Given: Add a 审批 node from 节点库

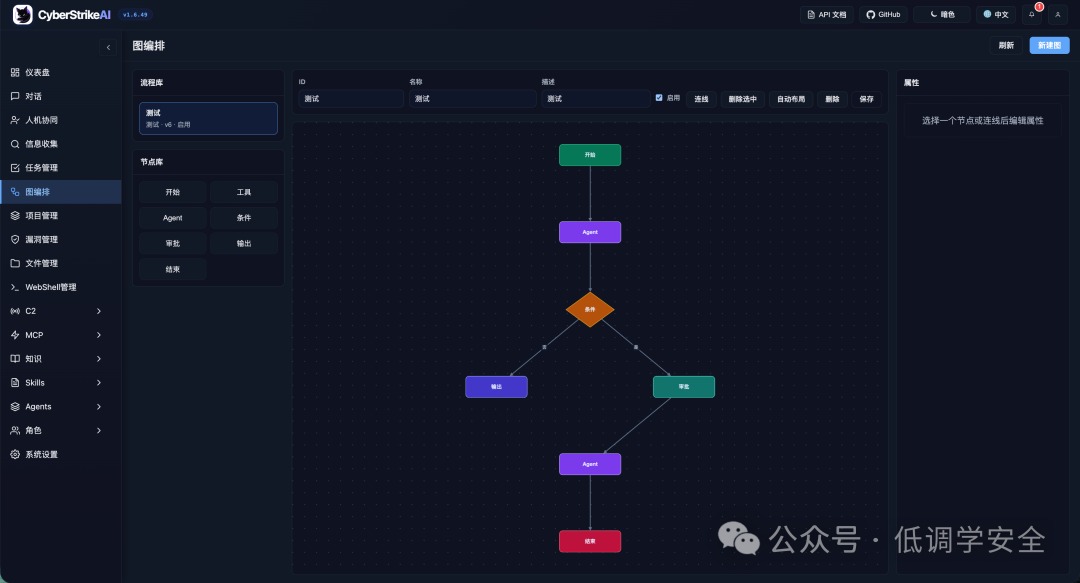Looking at the screenshot, I should pos(173,243).
